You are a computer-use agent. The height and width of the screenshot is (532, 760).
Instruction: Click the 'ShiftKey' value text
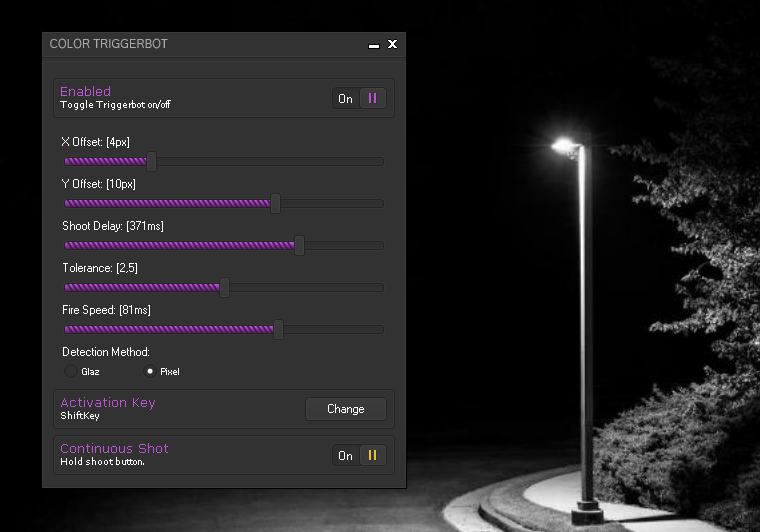tap(80, 416)
